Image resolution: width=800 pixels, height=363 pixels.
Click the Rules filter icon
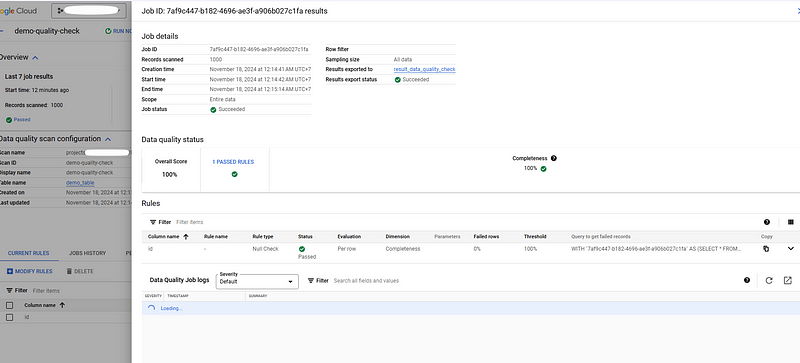[x=153, y=222]
